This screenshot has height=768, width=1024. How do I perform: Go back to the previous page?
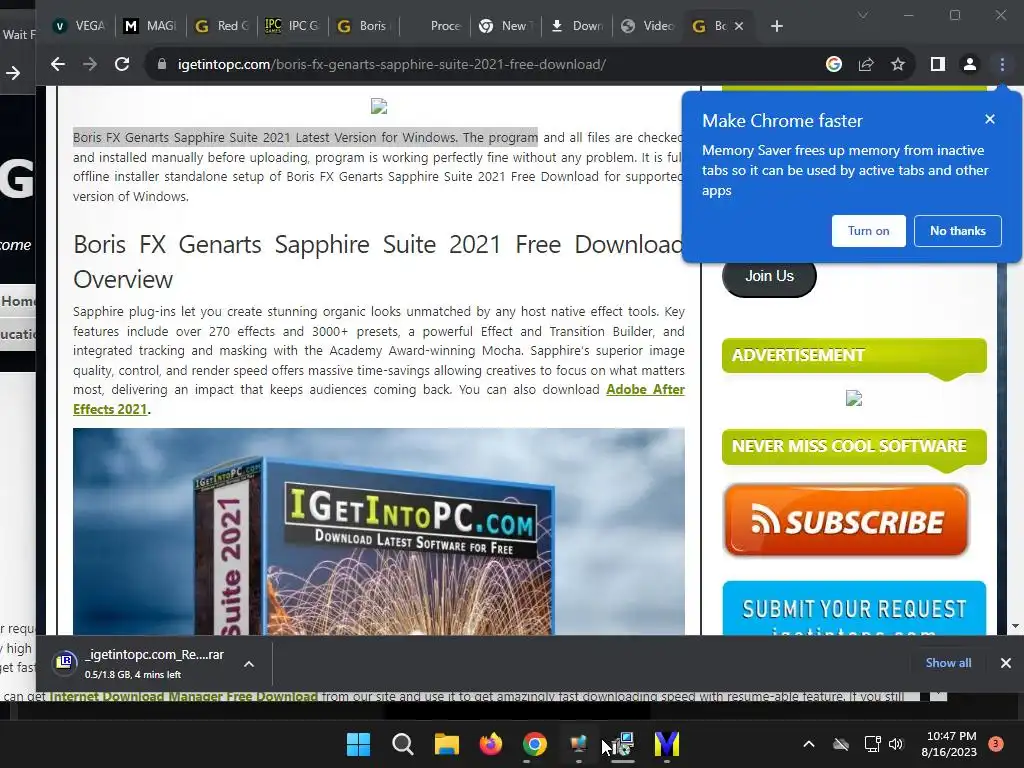coord(58,64)
